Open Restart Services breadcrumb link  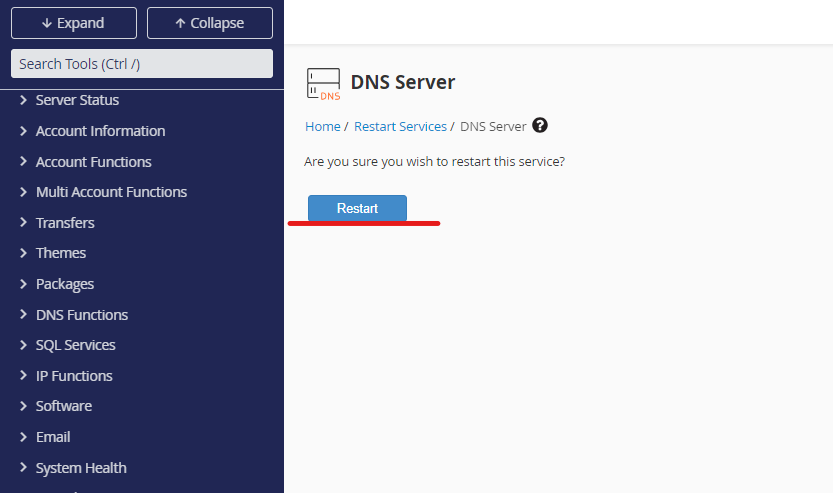point(400,127)
